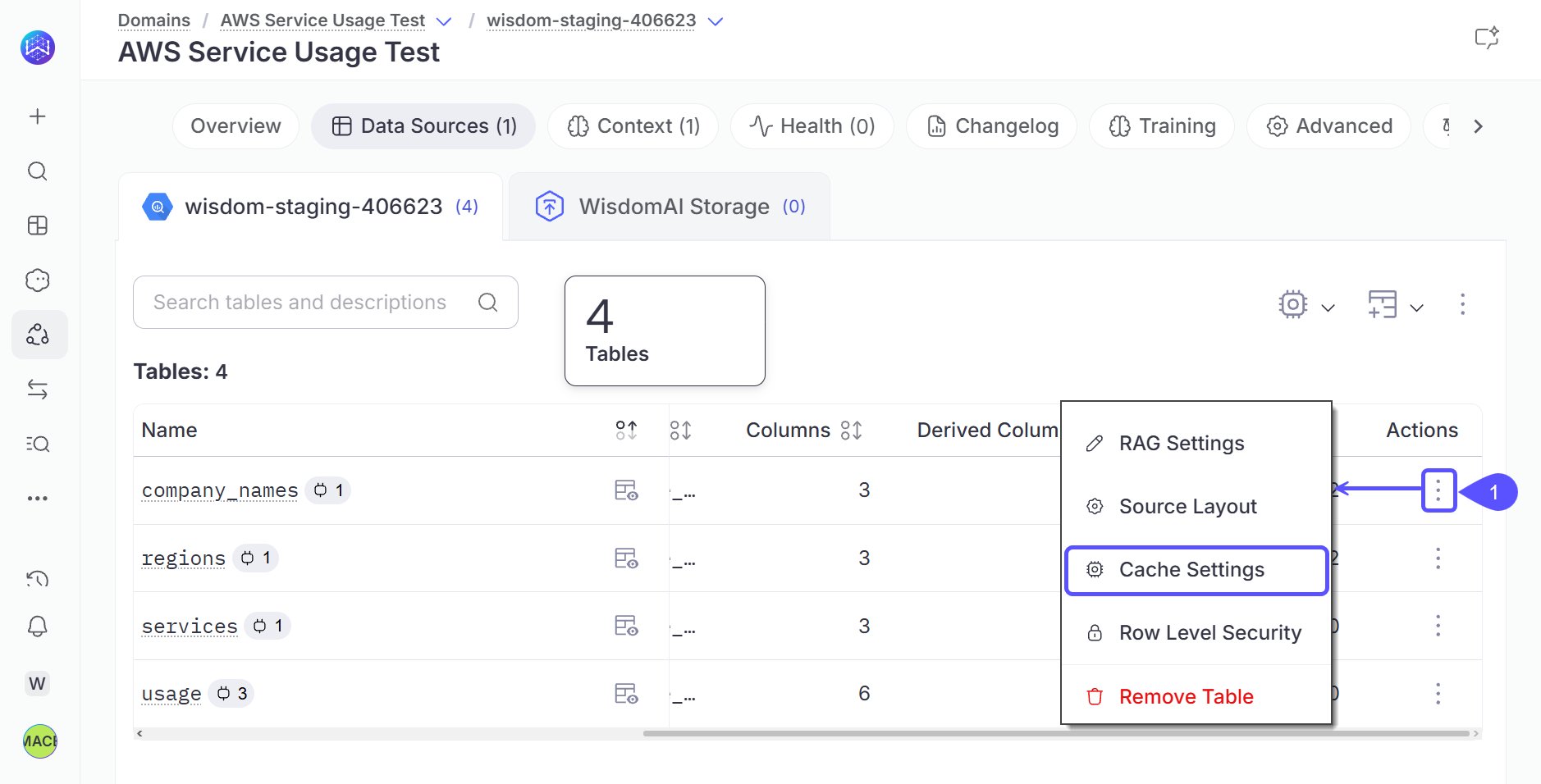Expand the AWS Service Usage Test breadcrumb dropdown

[444, 21]
